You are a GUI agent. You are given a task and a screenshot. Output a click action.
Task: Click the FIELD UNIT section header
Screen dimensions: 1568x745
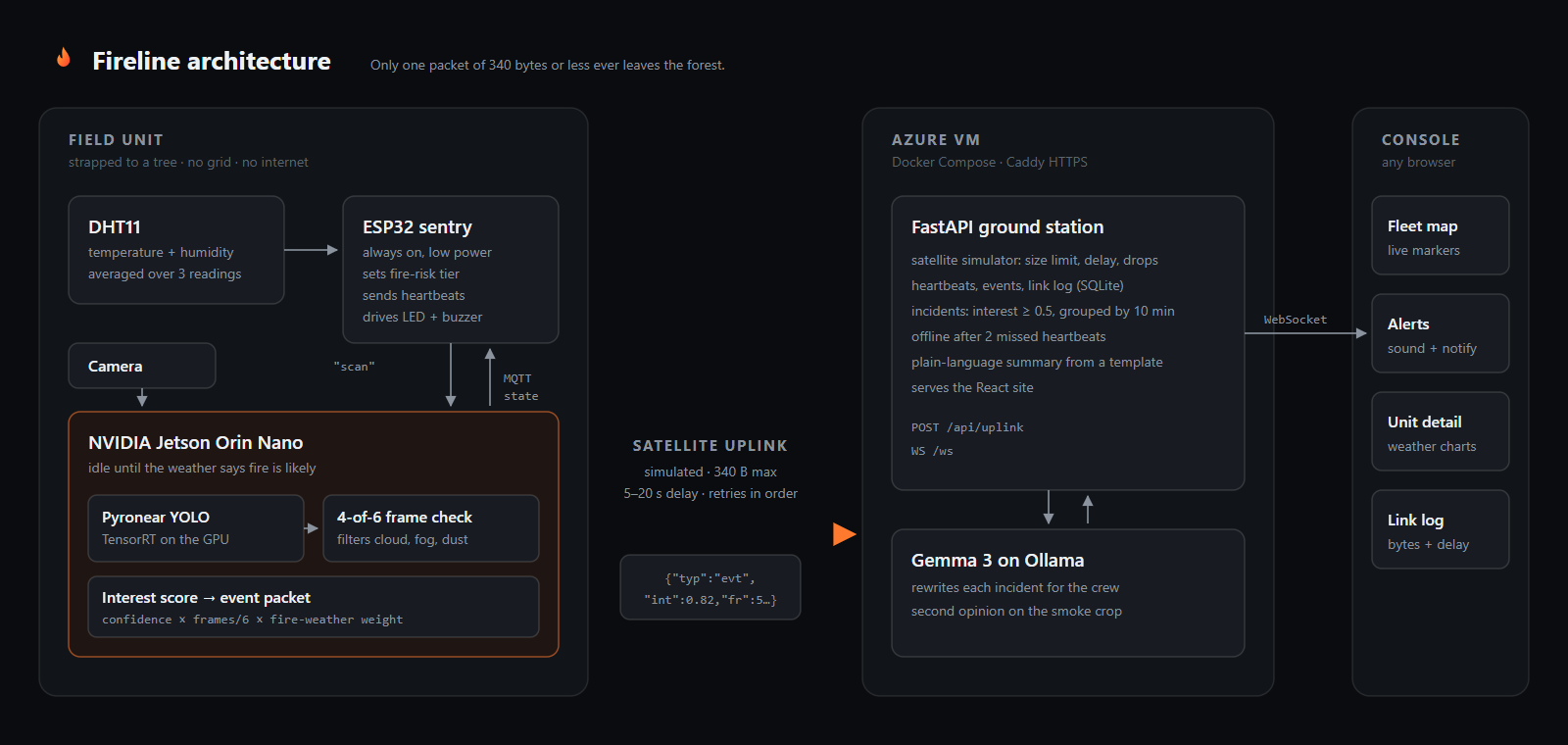(116, 140)
